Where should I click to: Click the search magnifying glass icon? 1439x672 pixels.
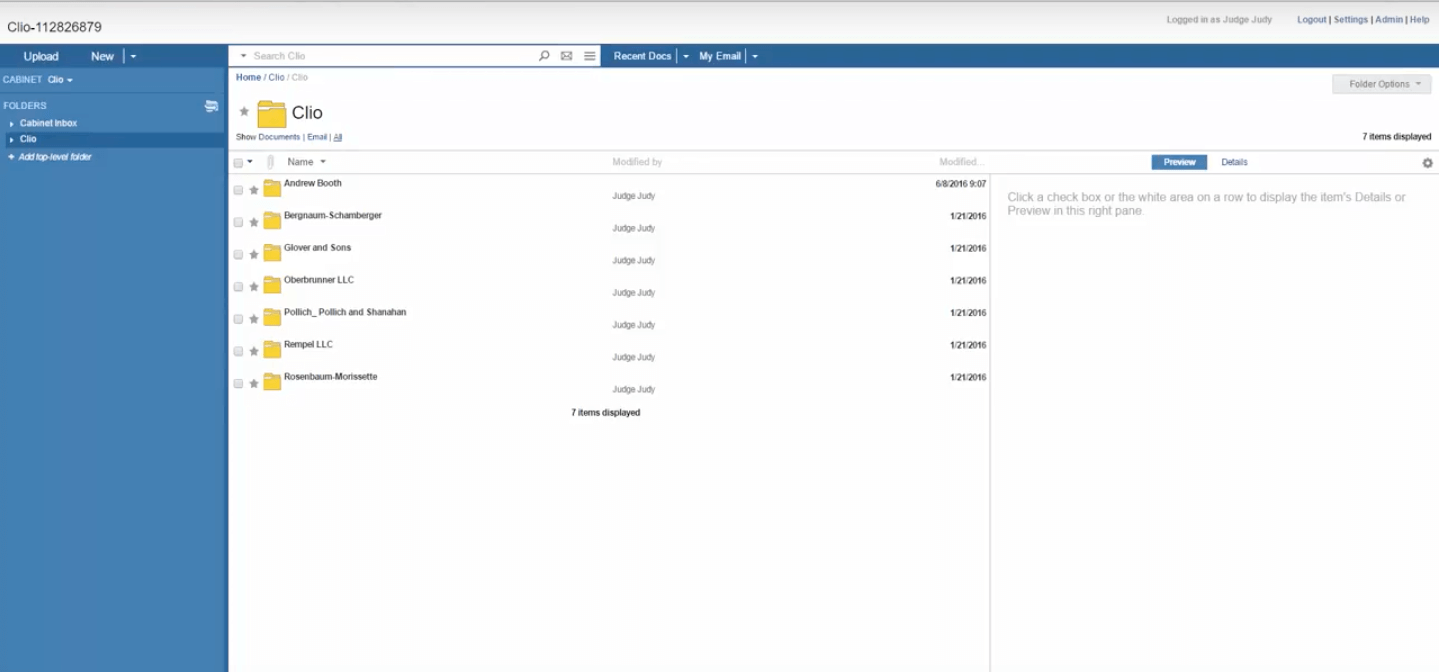(544, 56)
